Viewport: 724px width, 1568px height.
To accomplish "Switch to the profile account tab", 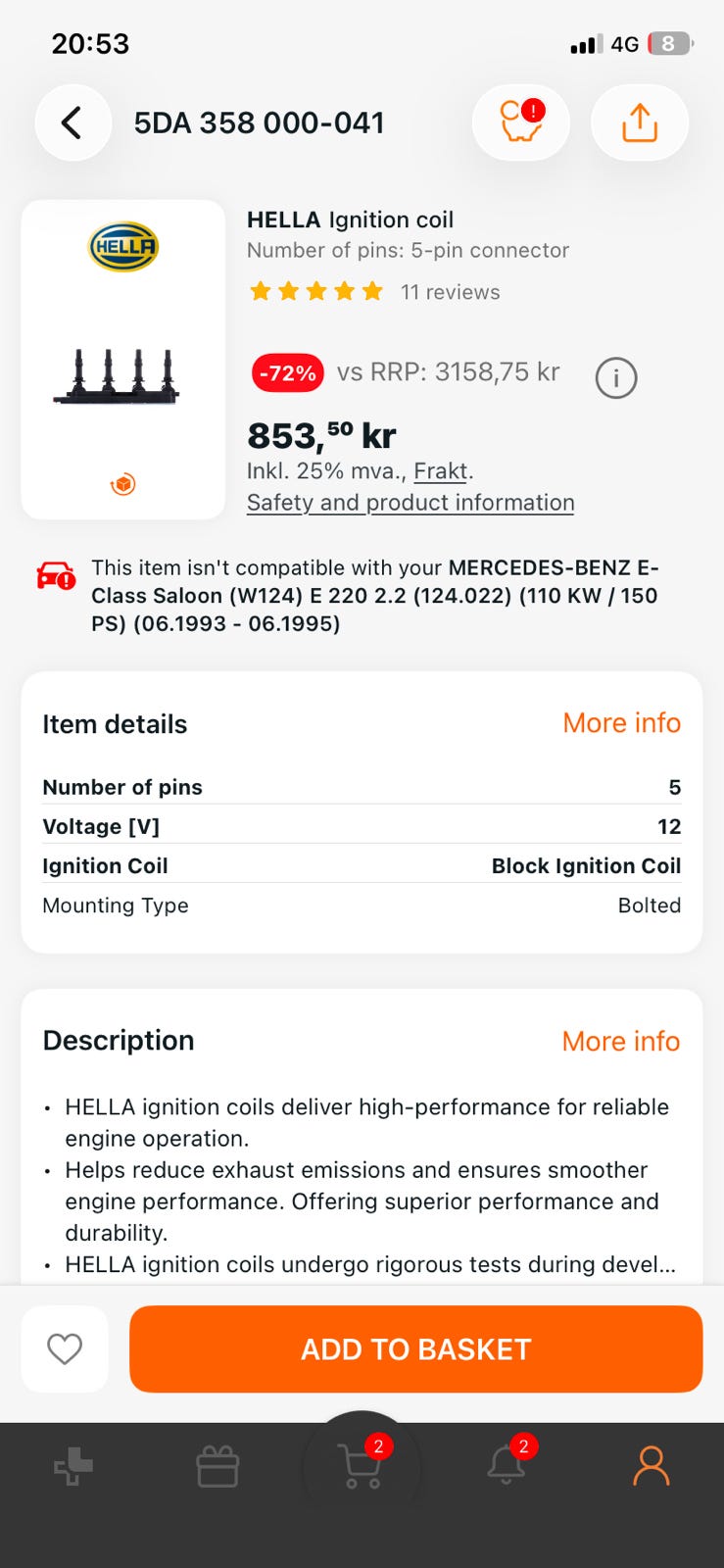I will (651, 1467).
